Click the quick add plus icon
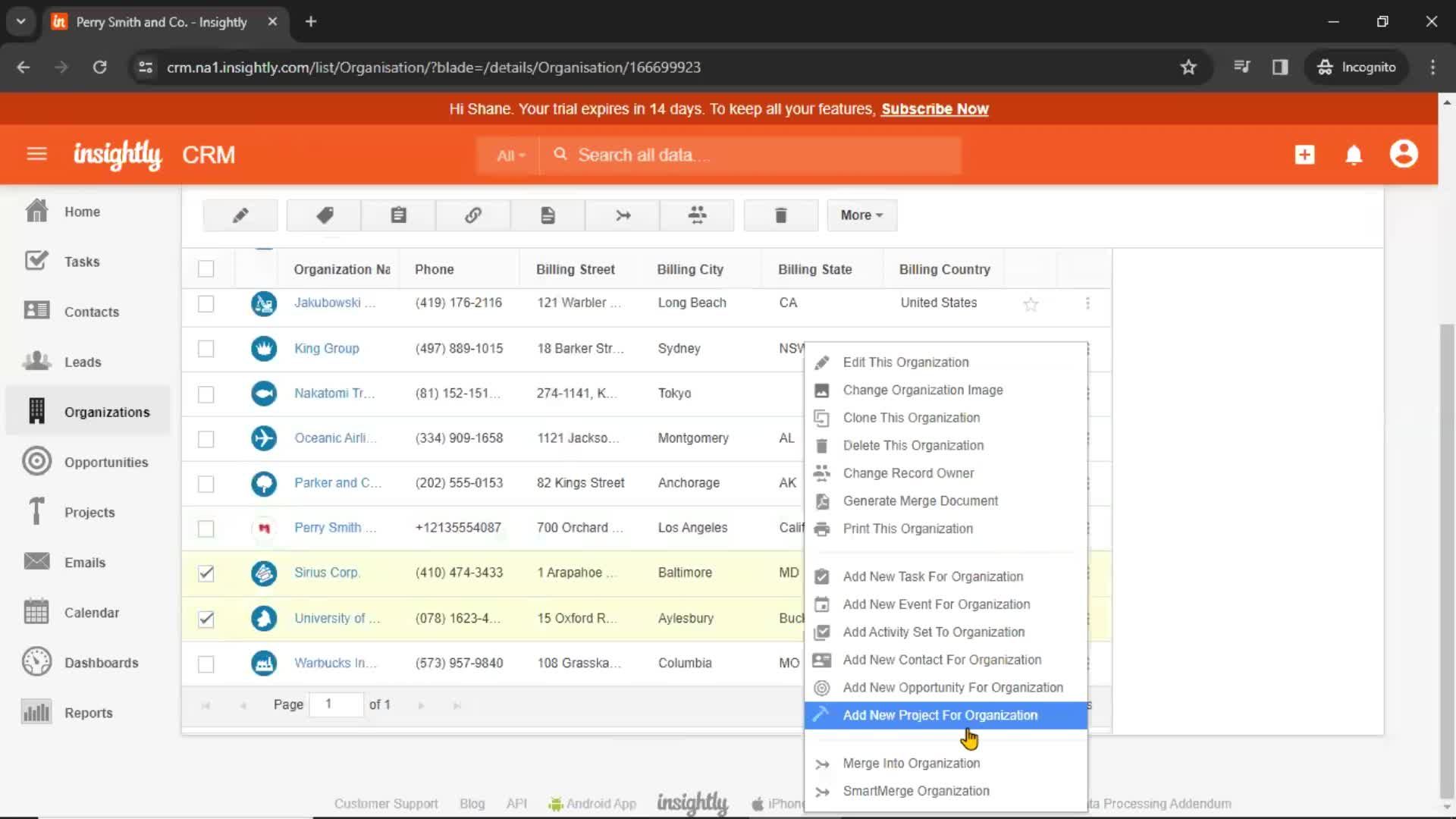1456x819 pixels. (x=1304, y=155)
